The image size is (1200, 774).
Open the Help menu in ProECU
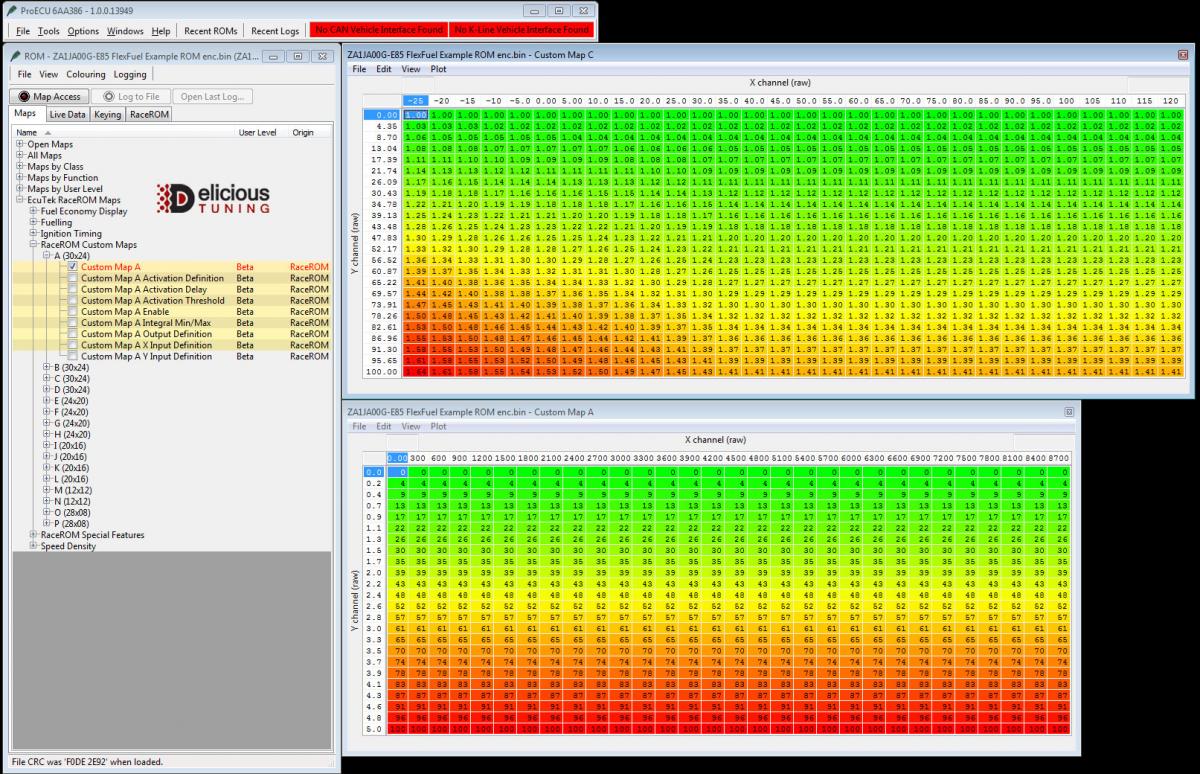tap(160, 31)
